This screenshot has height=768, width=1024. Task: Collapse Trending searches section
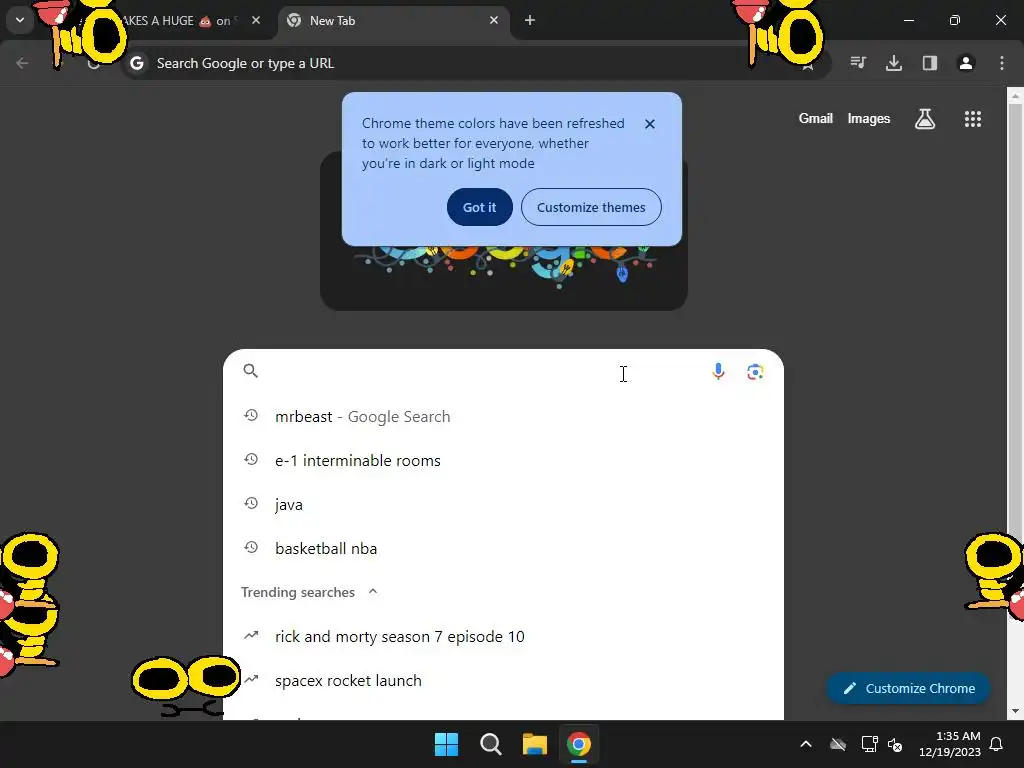[x=373, y=592]
